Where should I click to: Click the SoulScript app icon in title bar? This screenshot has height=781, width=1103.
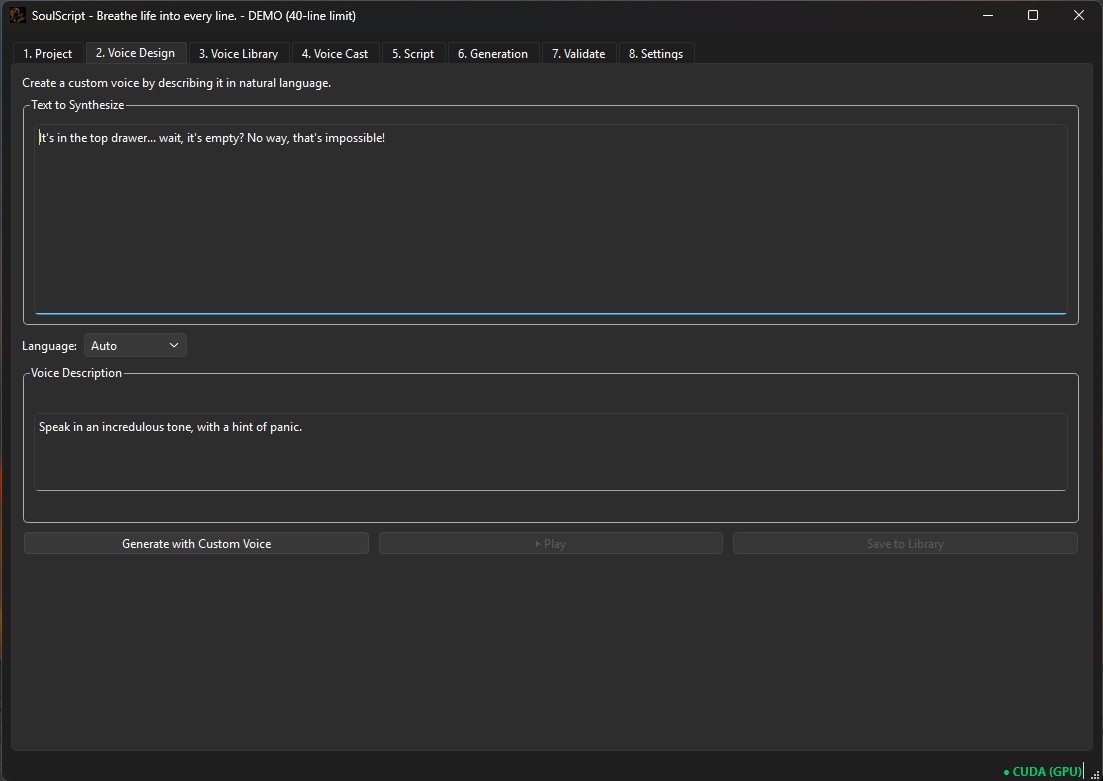point(18,15)
